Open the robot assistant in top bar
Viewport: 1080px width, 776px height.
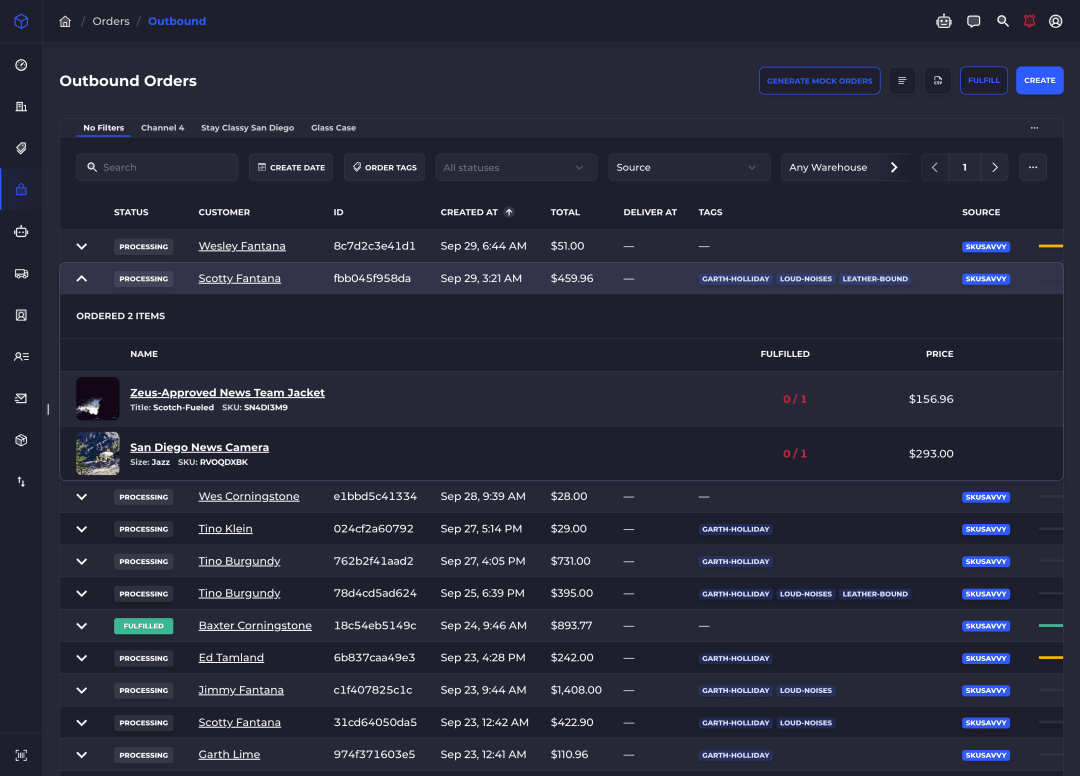pos(944,21)
